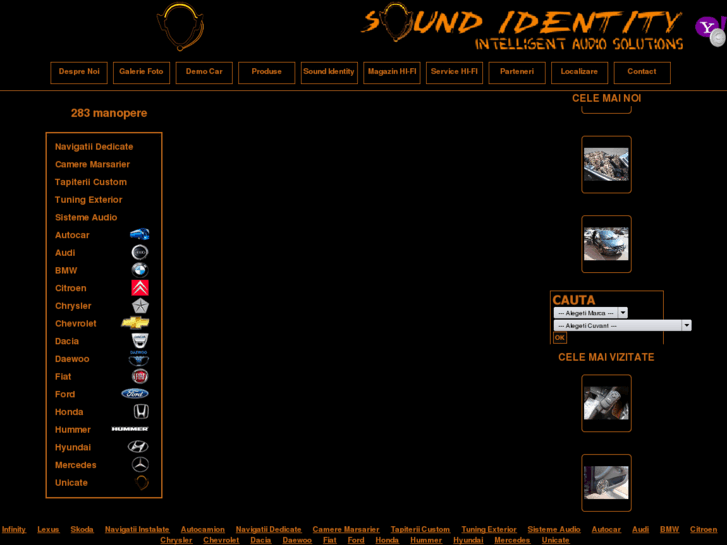Click the Skoda footer link
The width and height of the screenshot is (727, 545).
click(x=82, y=529)
